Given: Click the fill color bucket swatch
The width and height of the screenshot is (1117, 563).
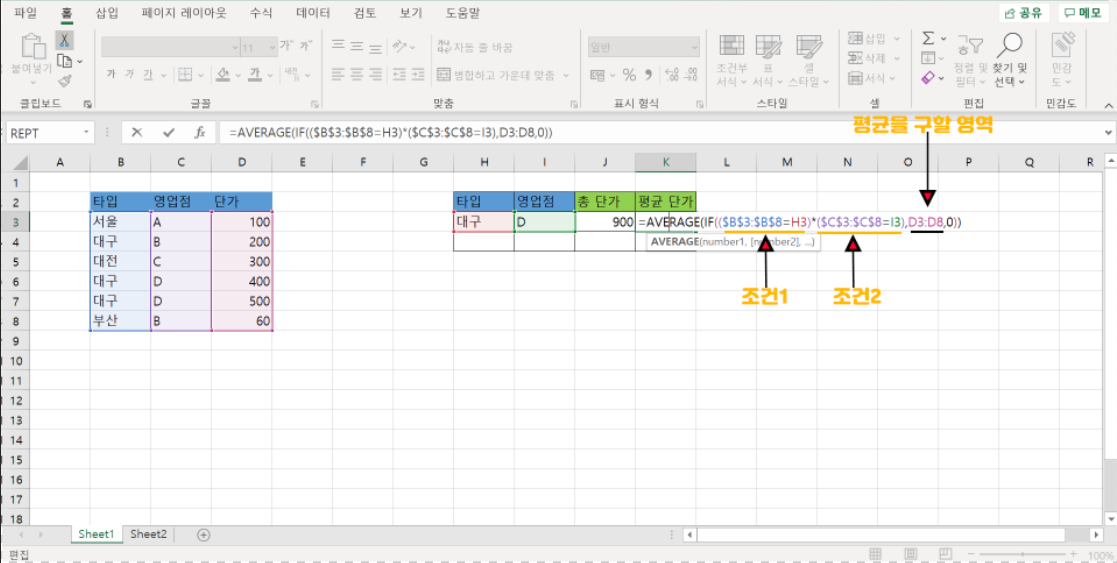Looking at the screenshot, I should click(x=223, y=73).
